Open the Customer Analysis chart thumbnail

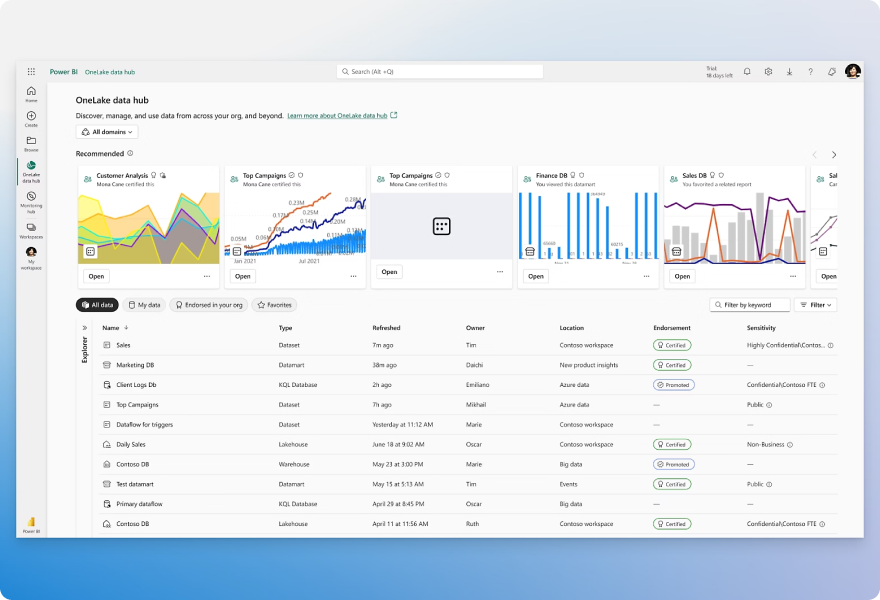pyautogui.click(x=149, y=227)
